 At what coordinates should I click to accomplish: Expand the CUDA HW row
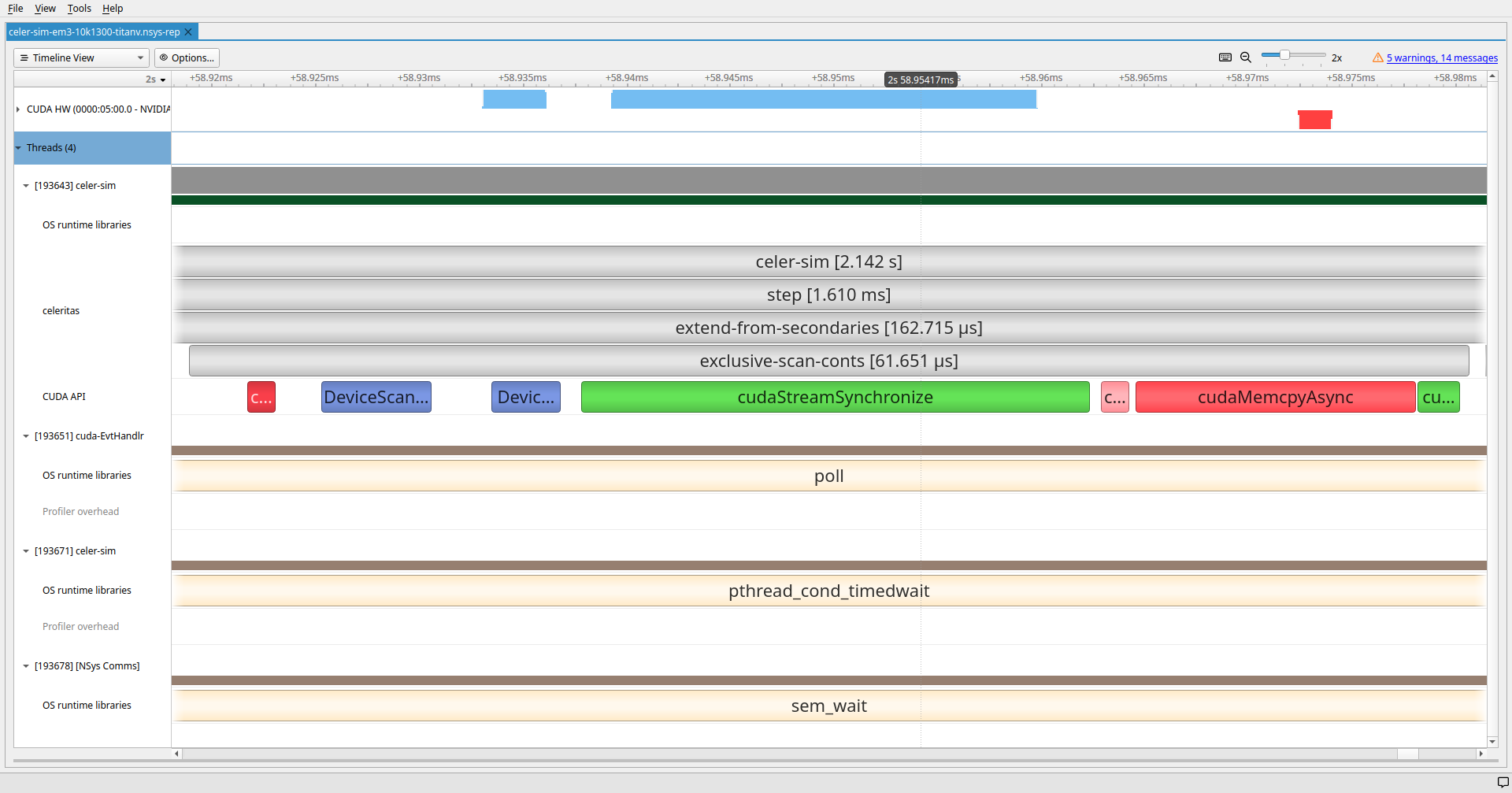pyautogui.click(x=18, y=109)
